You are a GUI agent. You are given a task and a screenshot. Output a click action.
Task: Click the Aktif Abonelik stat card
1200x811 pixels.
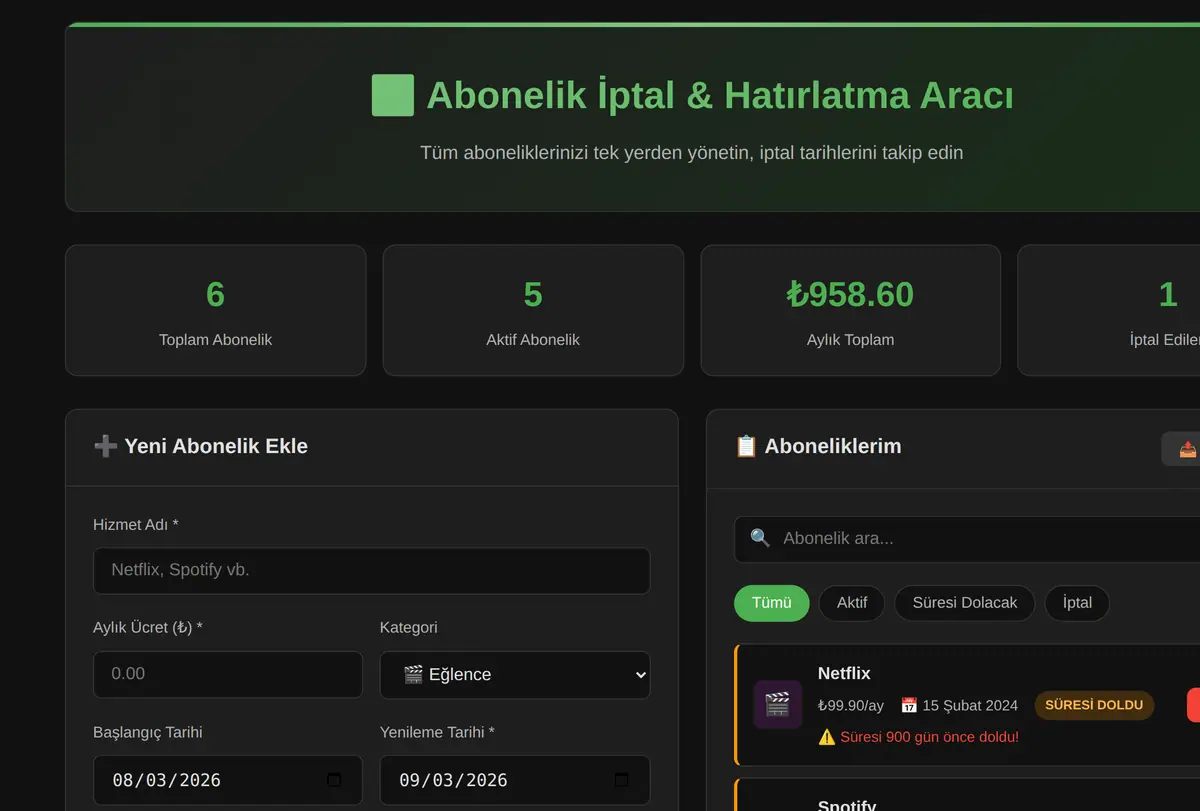coord(533,310)
